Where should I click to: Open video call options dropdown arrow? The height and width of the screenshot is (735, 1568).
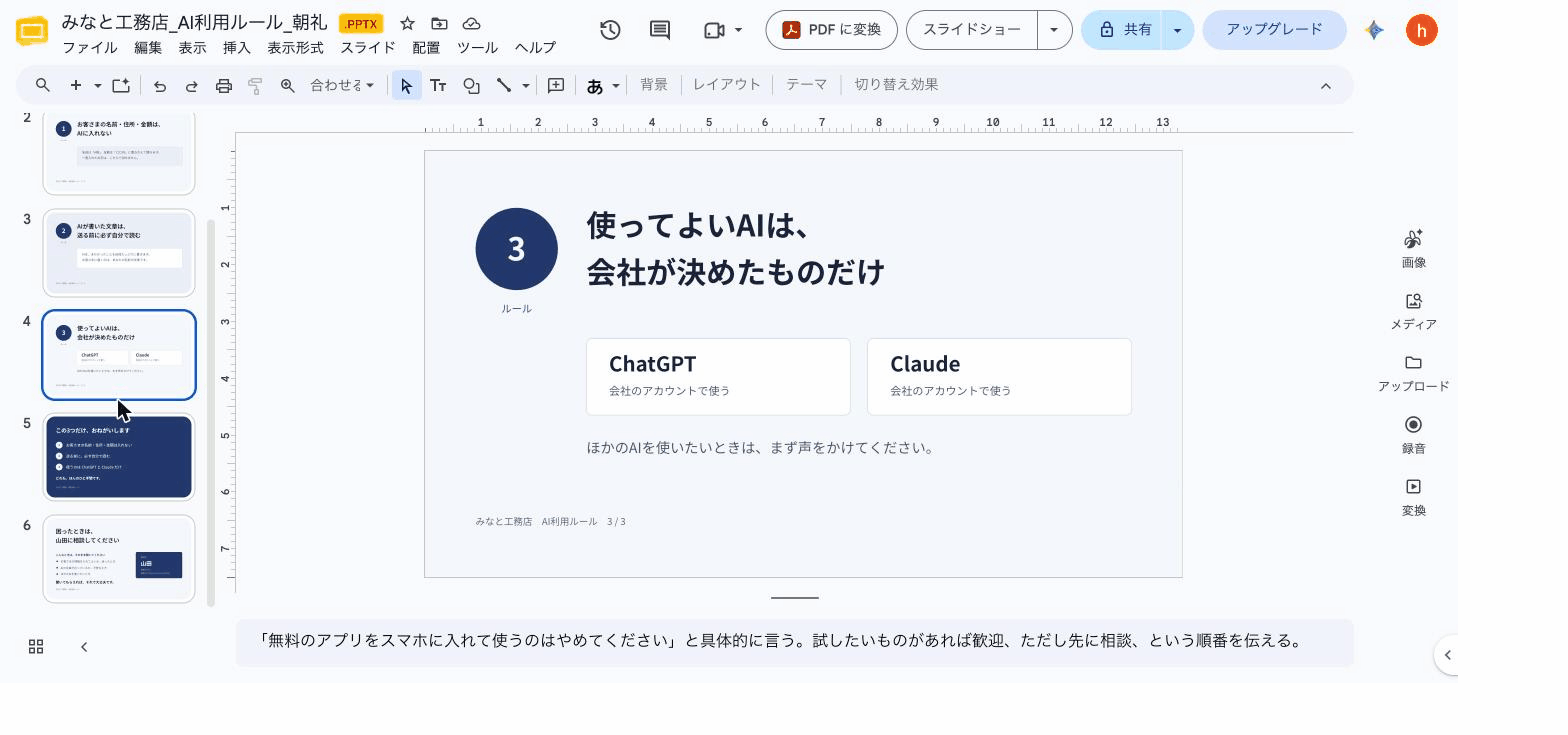(x=738, y=30)
